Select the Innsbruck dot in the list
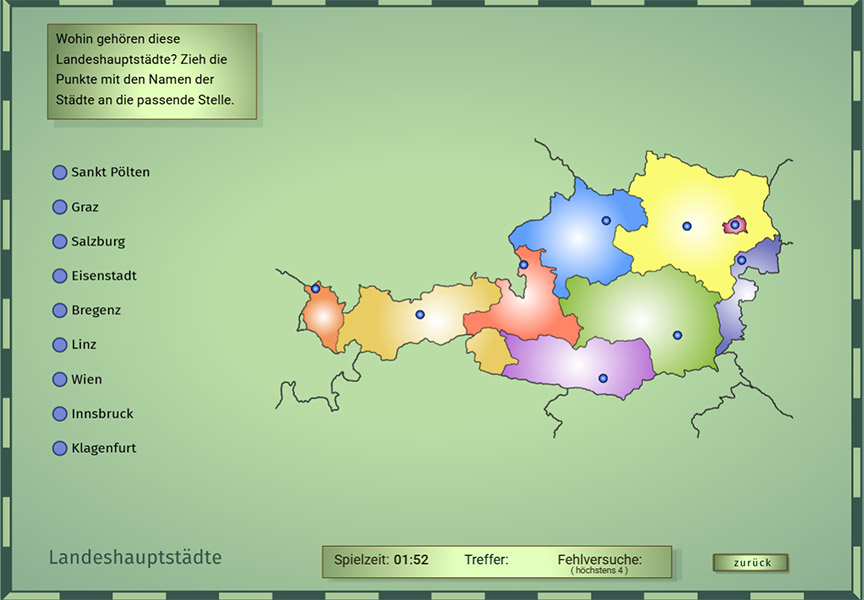The image size is (864, 600). [x=59, y=414]
